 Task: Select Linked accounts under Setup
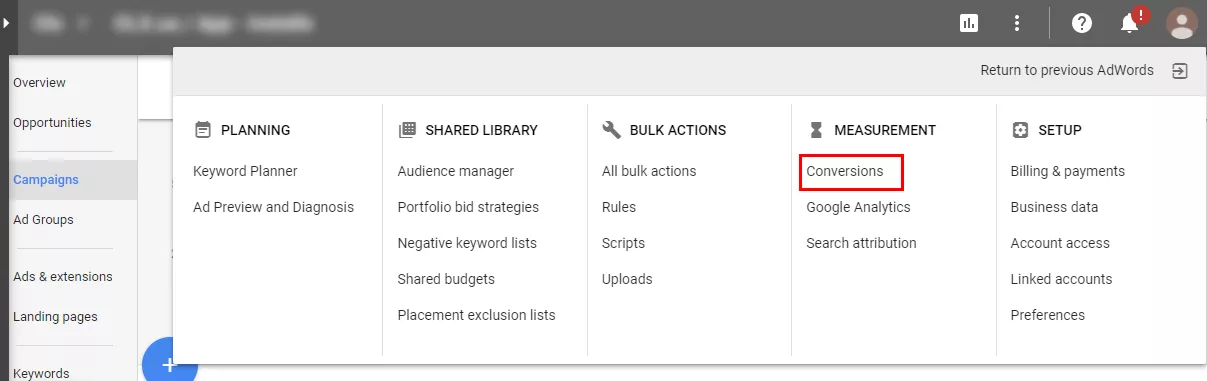[x=1061, y=279]
